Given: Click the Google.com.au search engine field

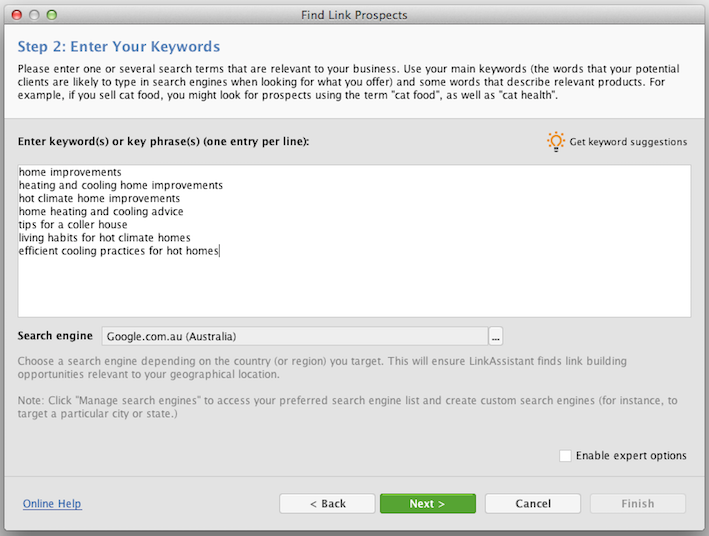Looking at the screenshot, I should pos(295,337).
